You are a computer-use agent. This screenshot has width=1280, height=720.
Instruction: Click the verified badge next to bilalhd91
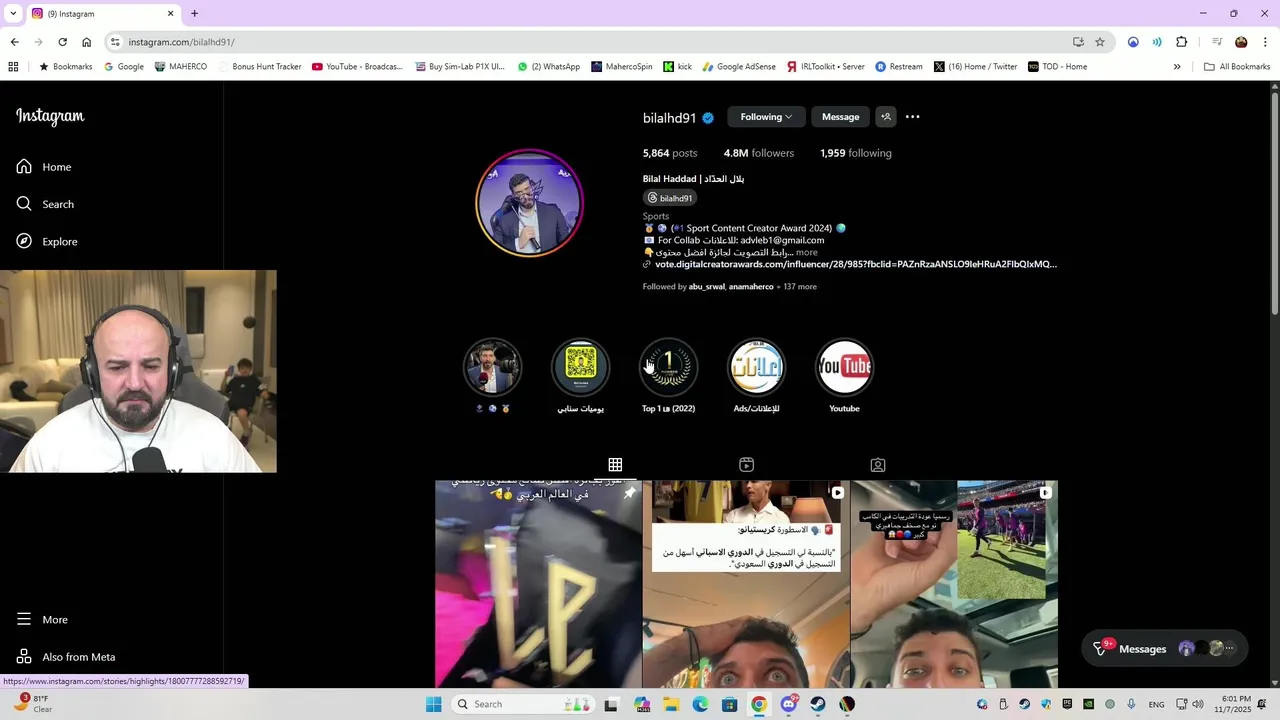(x=708, y=118)
